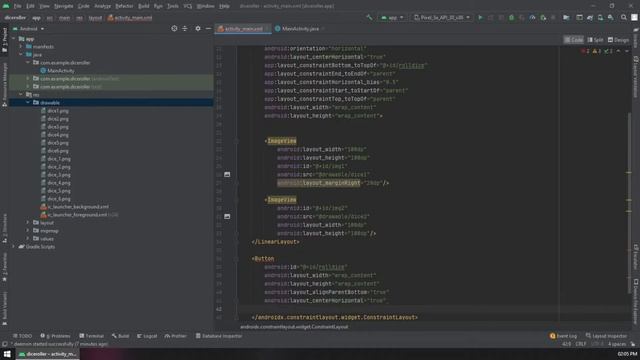Click the Windows Start button
The height and width of the screenshot is (360, 640).
[7, 354]
